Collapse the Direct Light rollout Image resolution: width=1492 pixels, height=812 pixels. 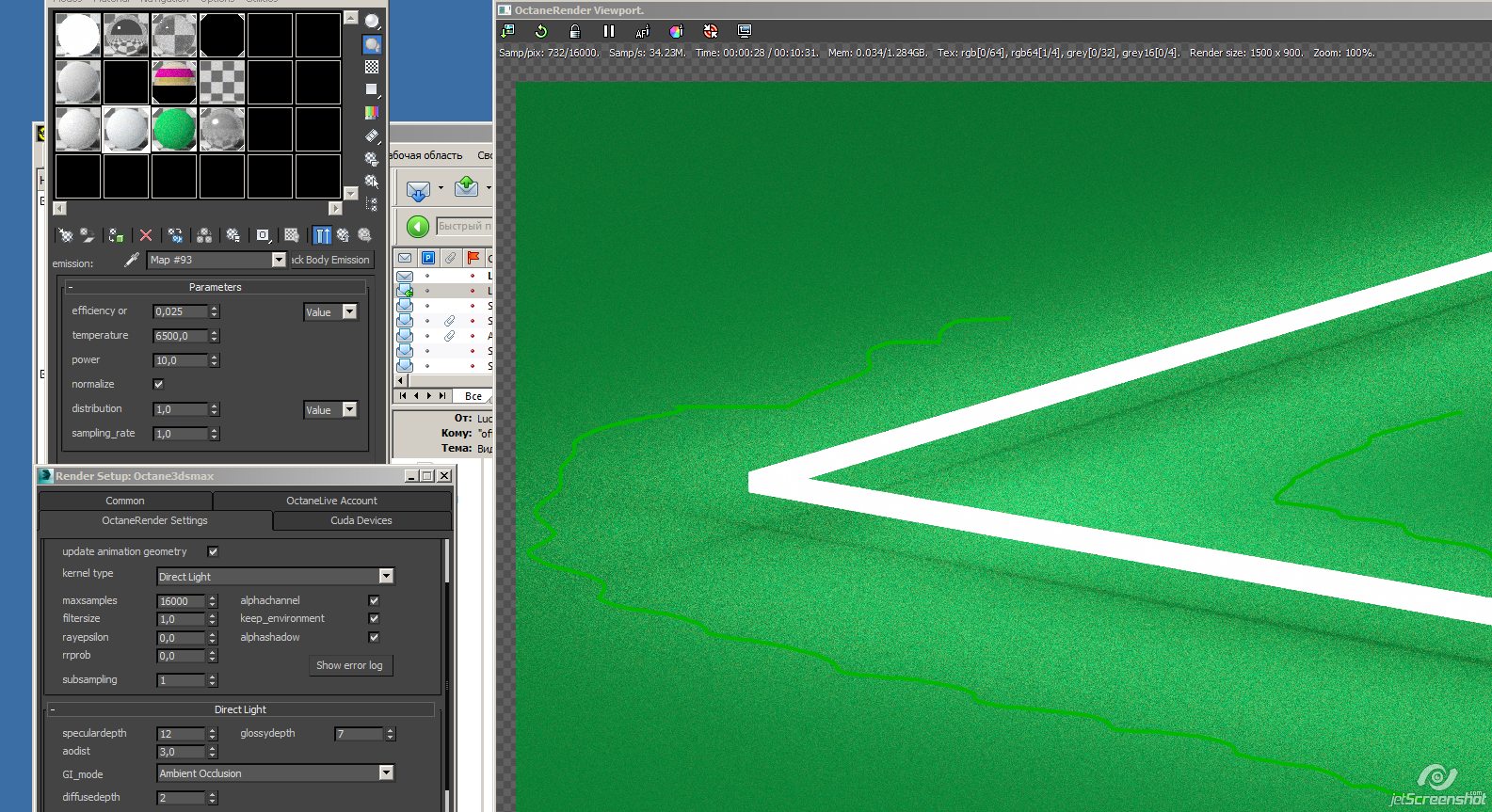pyautogui.click(x=240, y=709)
